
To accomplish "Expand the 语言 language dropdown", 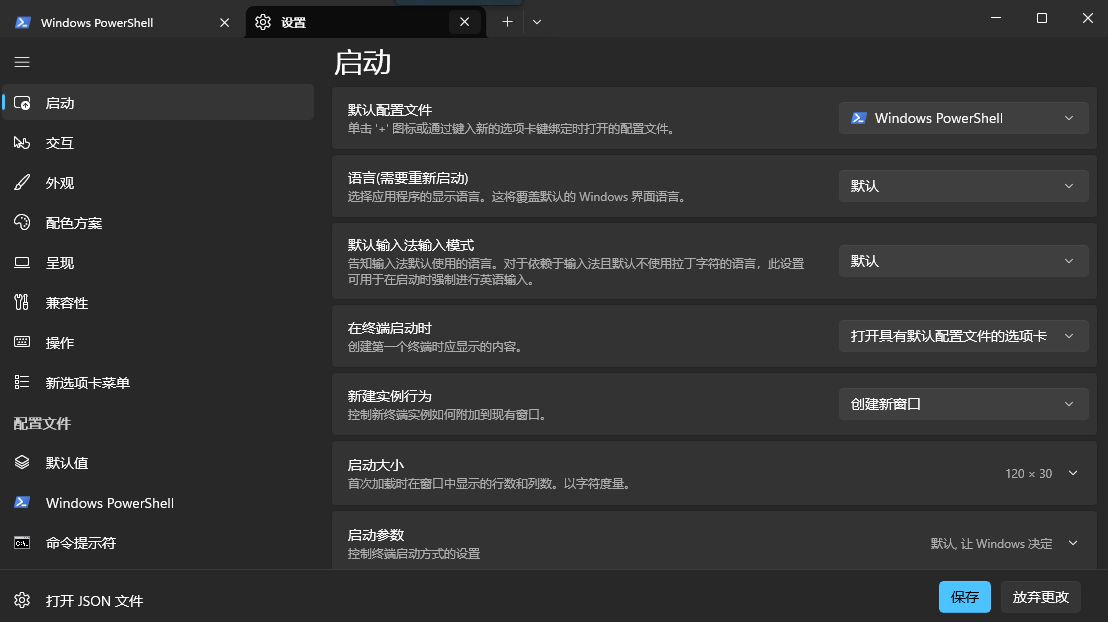I will 963,186.
